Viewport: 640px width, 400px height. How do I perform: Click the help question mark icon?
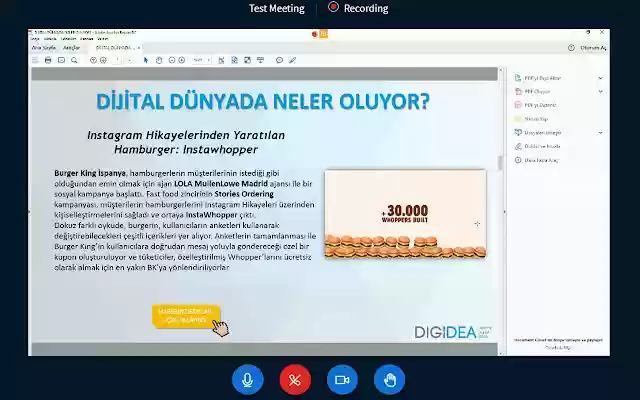point(571,48)
